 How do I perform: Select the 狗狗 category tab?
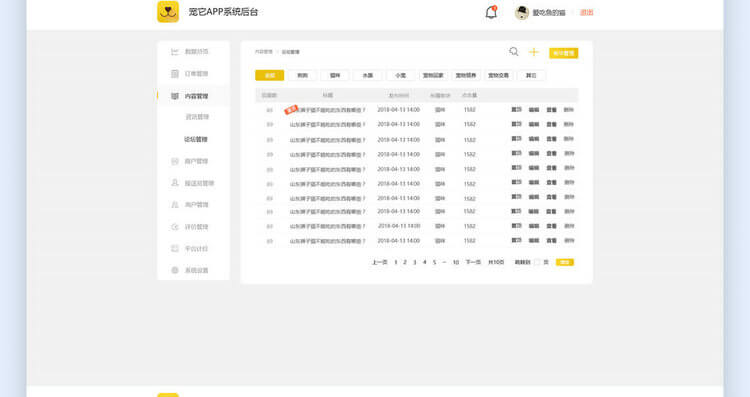(302, 75)
